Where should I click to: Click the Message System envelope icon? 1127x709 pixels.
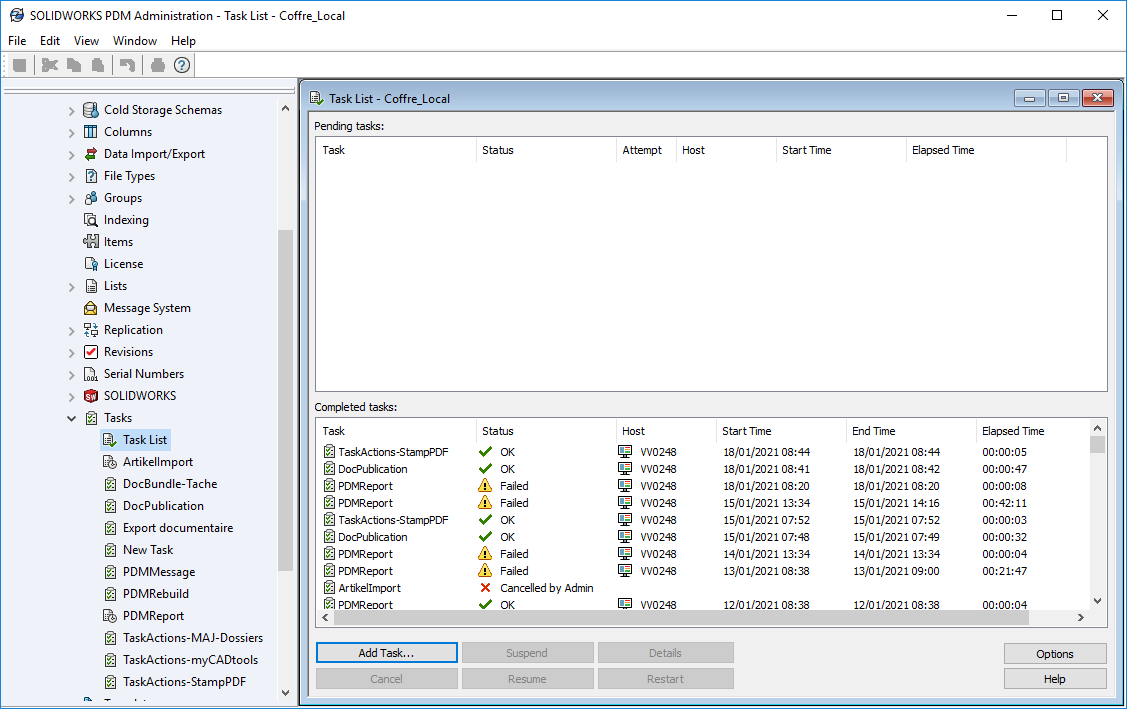[x=91, y=308]
